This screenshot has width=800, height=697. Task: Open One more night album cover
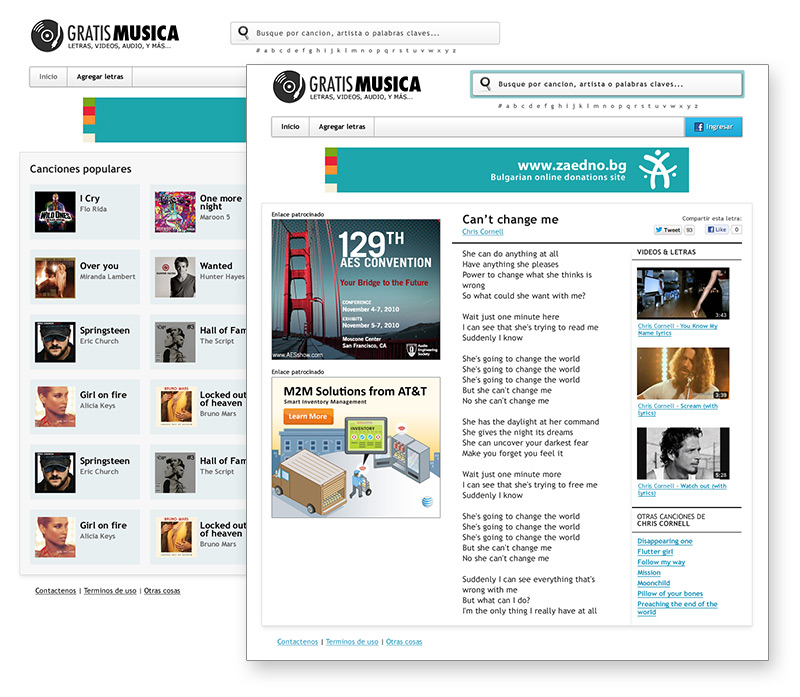pos(175,212)
